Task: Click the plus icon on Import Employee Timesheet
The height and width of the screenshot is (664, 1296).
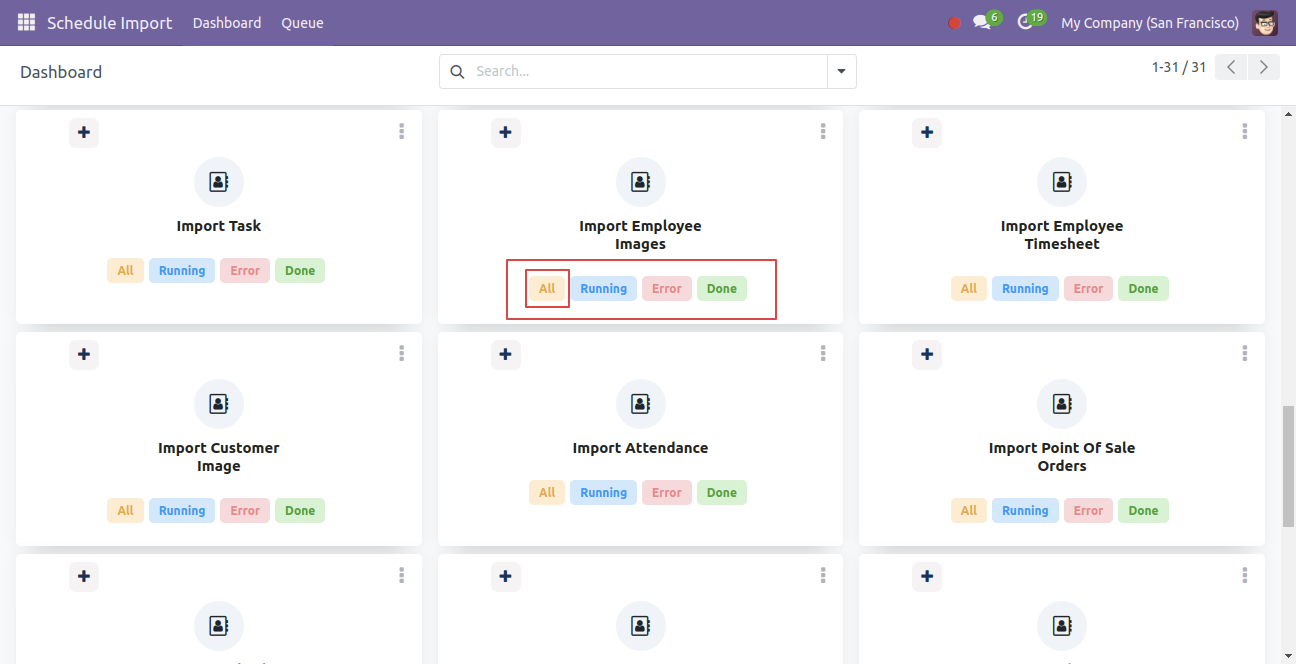Action: pyautogui.click(x=927, y=132)
